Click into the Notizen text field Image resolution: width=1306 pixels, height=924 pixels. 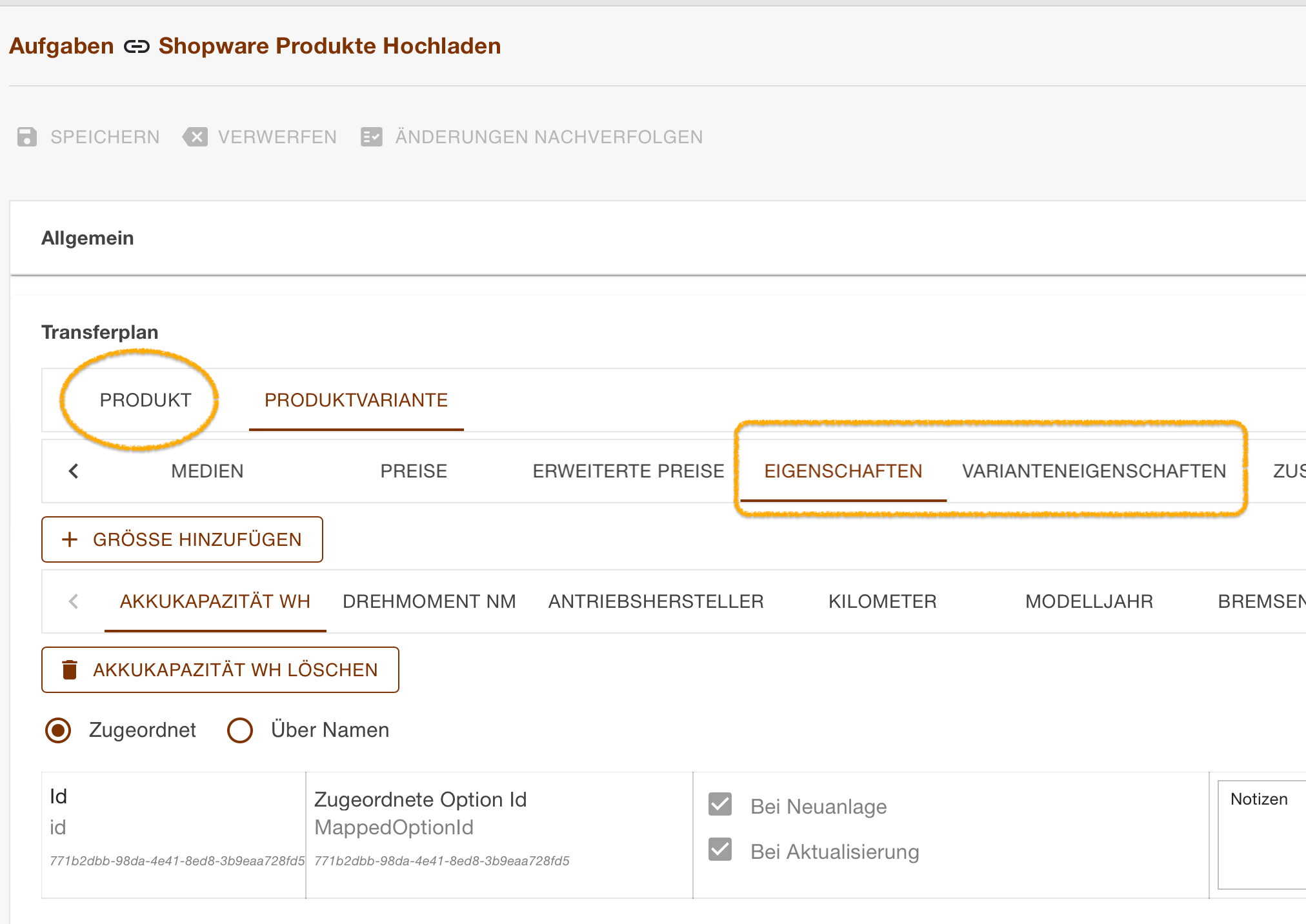point(1261,834)
